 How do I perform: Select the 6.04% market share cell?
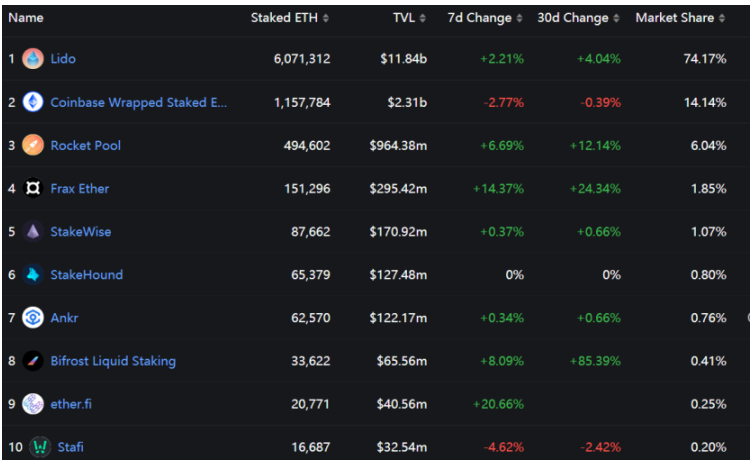point(708,145)
